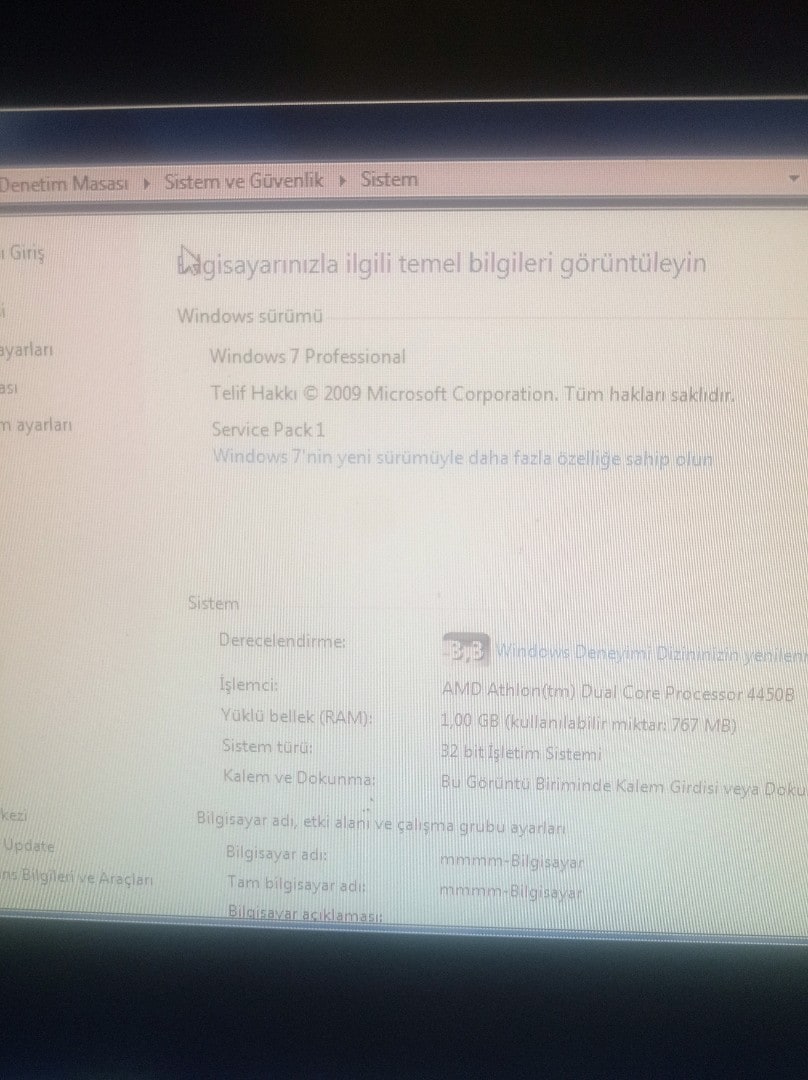The width and height of the screenshot is (808, 1080).
Task: Select the Service Pack 1 text
Action: 268,430
